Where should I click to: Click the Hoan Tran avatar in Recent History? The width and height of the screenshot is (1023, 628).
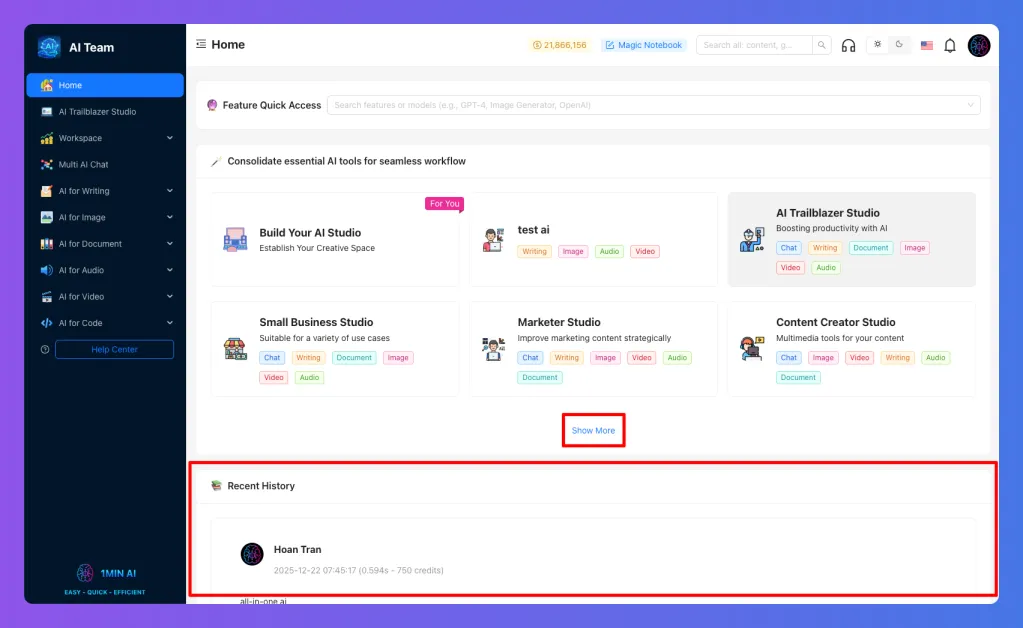pos(252,554)
